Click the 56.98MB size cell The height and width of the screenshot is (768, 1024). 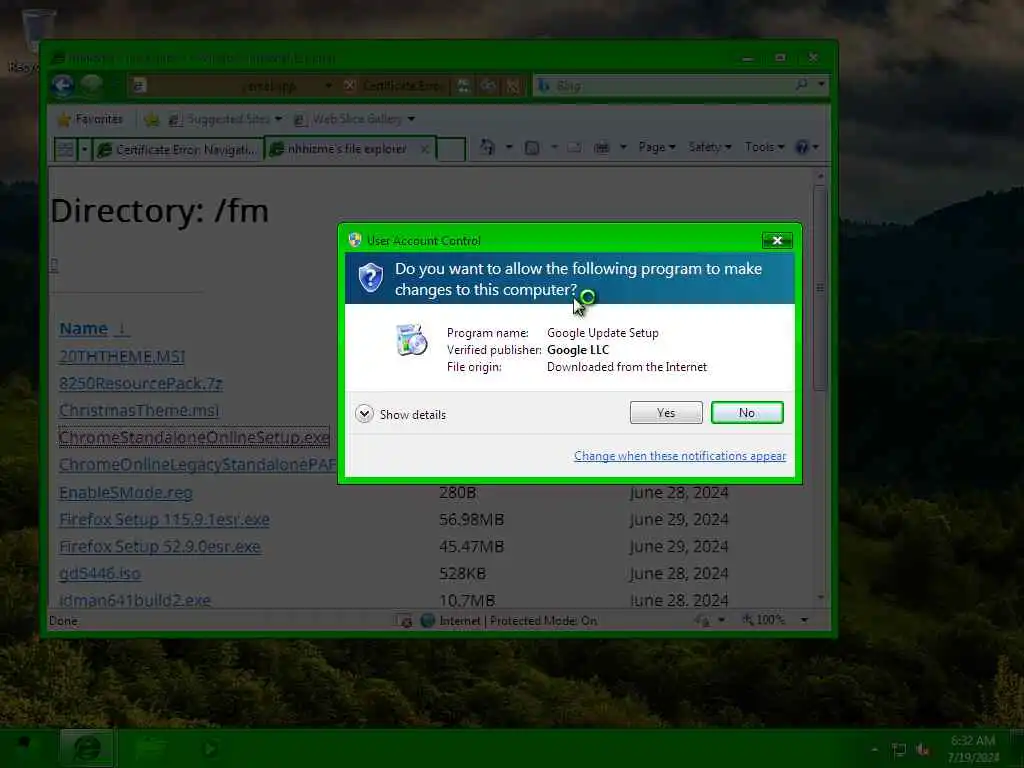click(x=472, y=519)
